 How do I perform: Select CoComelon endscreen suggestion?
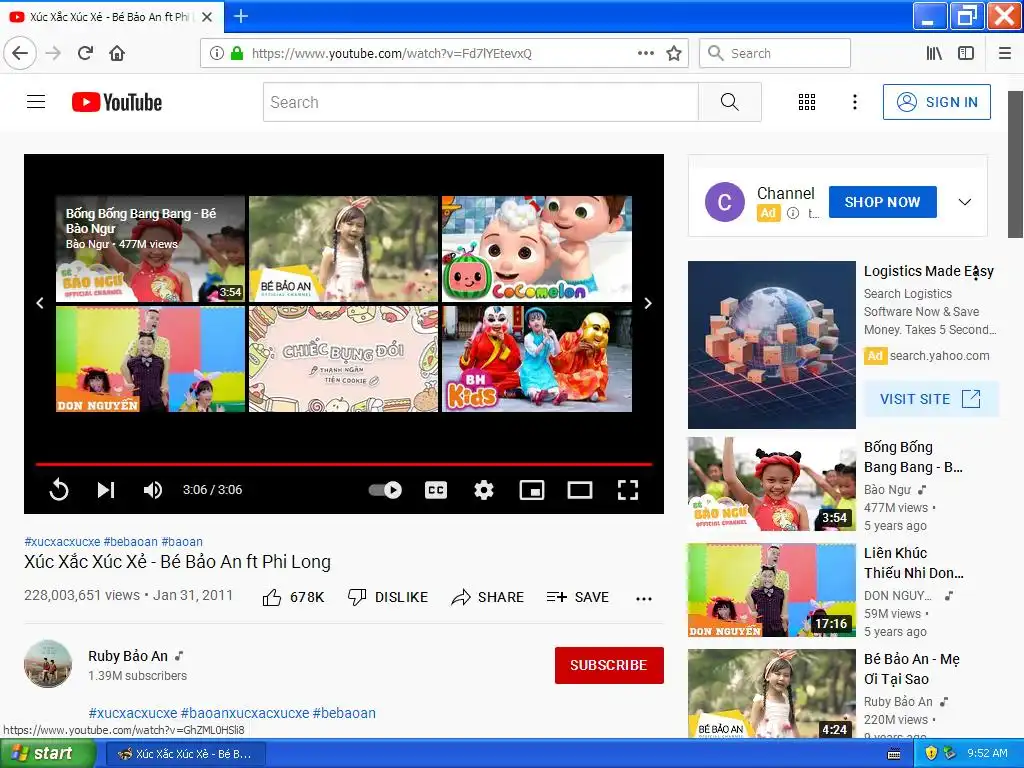click(x=537, y=249)
